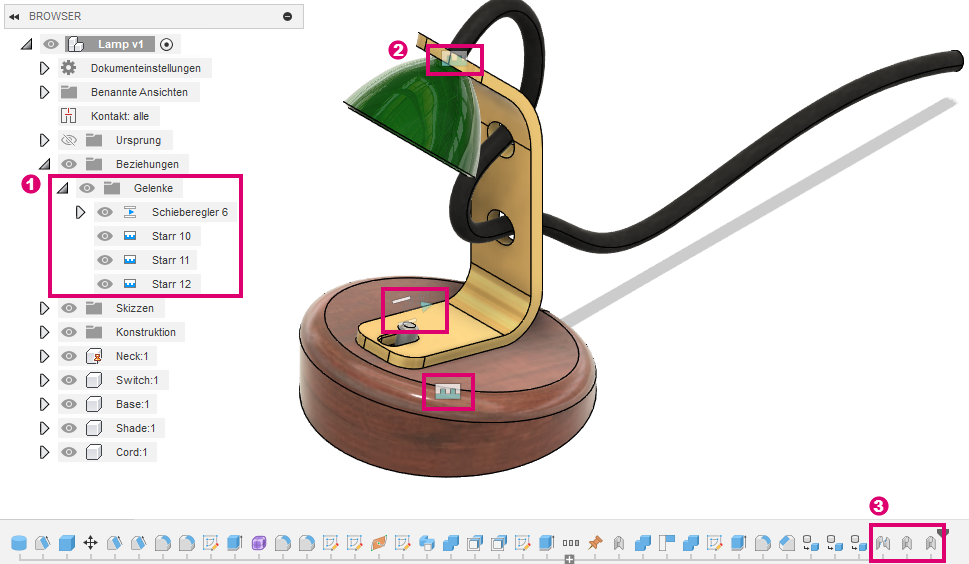Image resolution: width=969 pixels, height=564 pixels.
Task: Expand Schieberegler 6
Action: click(x=80, y=212)
